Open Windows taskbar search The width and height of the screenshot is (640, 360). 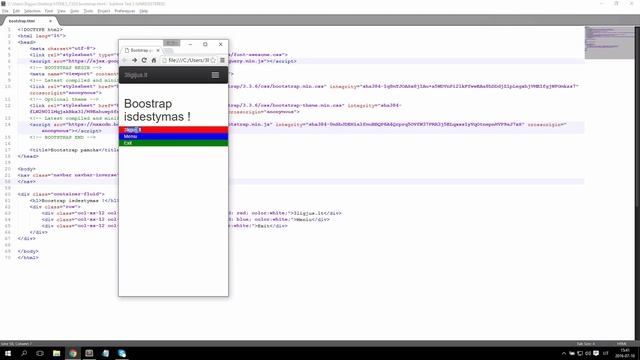(24, 353)
